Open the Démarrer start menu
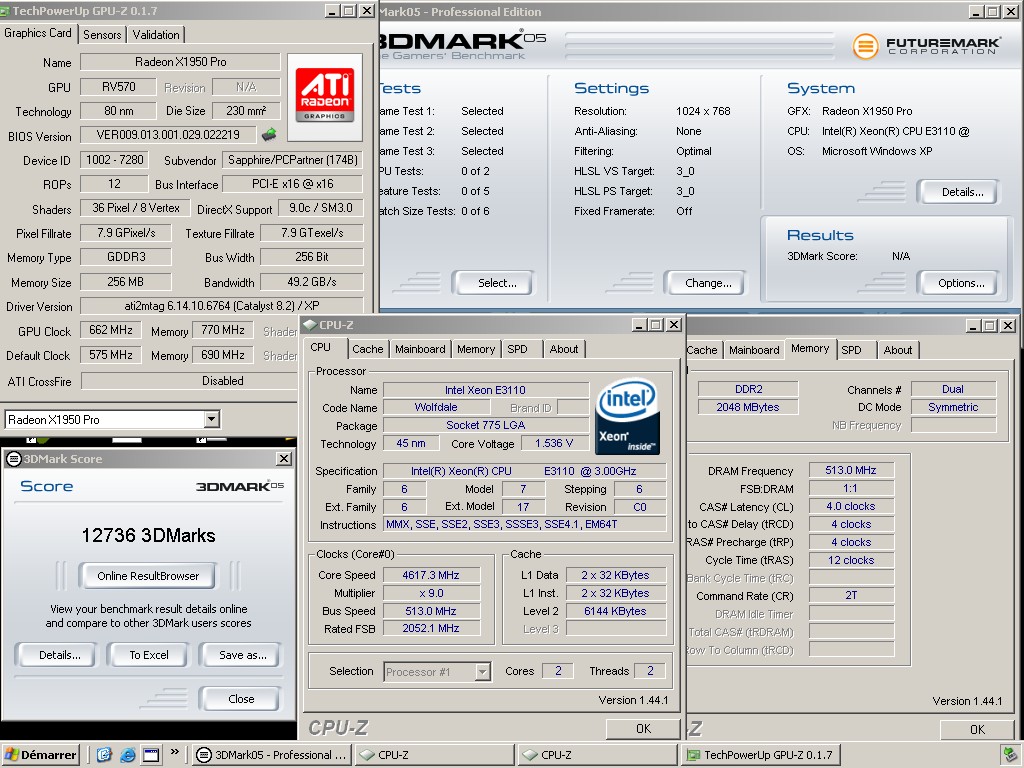1024x768 pixels. tap(40, 755)
